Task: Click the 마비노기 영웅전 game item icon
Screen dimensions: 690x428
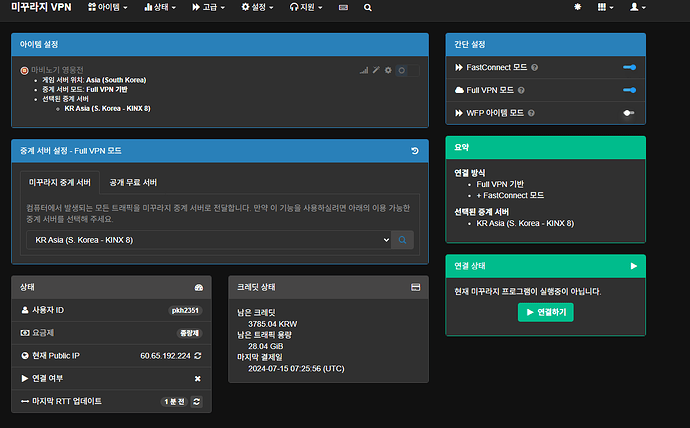Action: [24, 70]
